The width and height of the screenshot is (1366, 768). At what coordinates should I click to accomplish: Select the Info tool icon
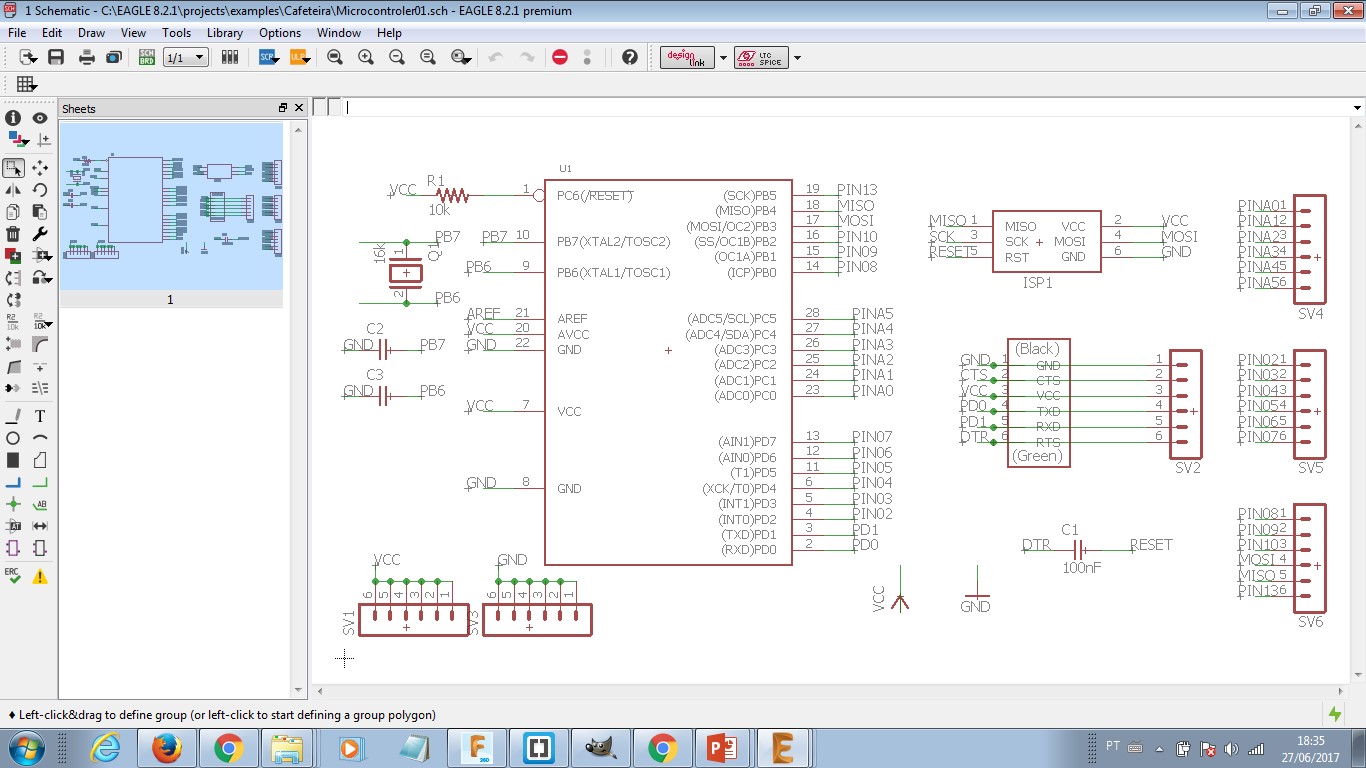tap(14, 118)
